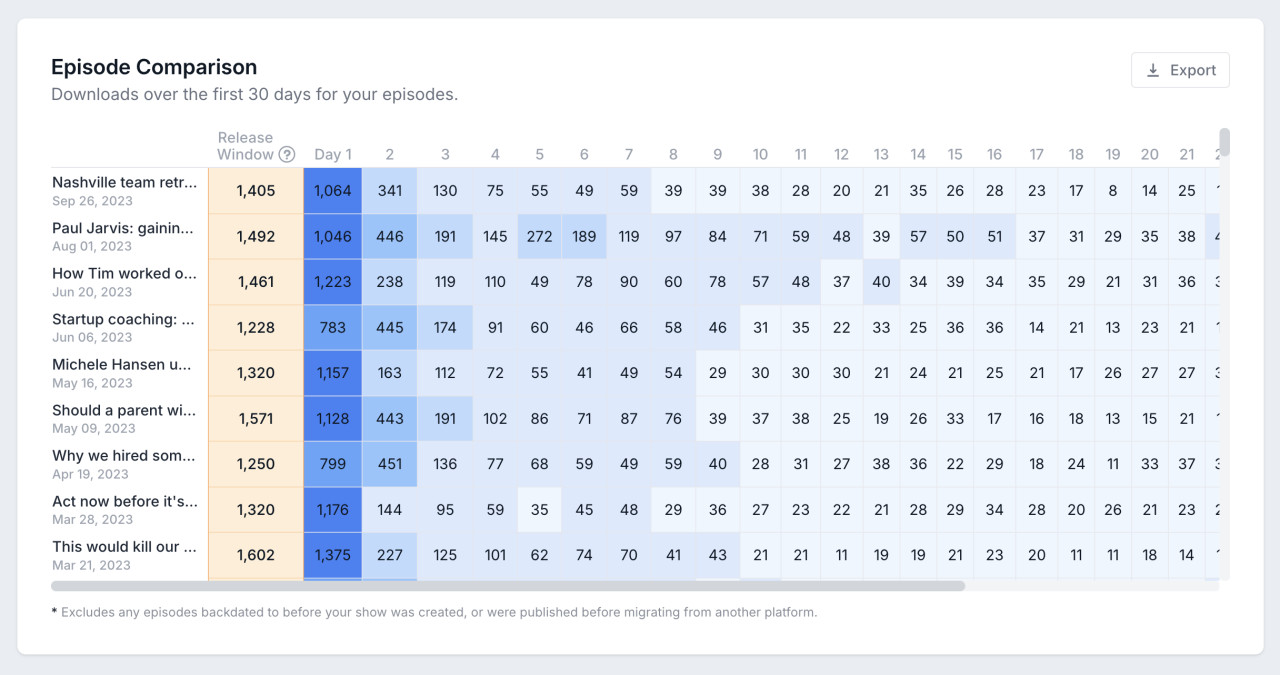Click the Release Window column header label
The width and height of the screenshot is (1280, 675).
click(245, 146)
